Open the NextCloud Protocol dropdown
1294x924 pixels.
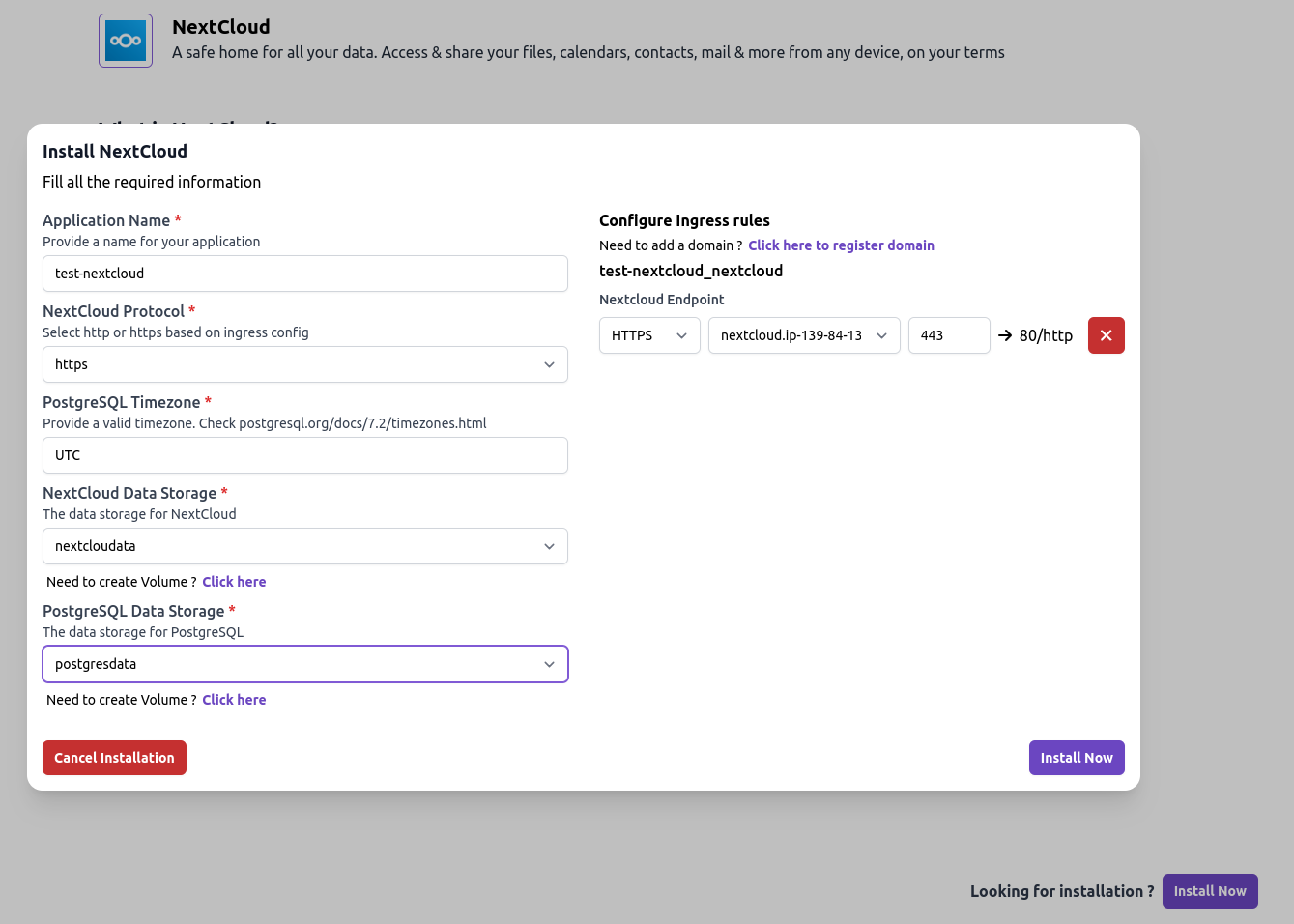click(x=305, y=364)
